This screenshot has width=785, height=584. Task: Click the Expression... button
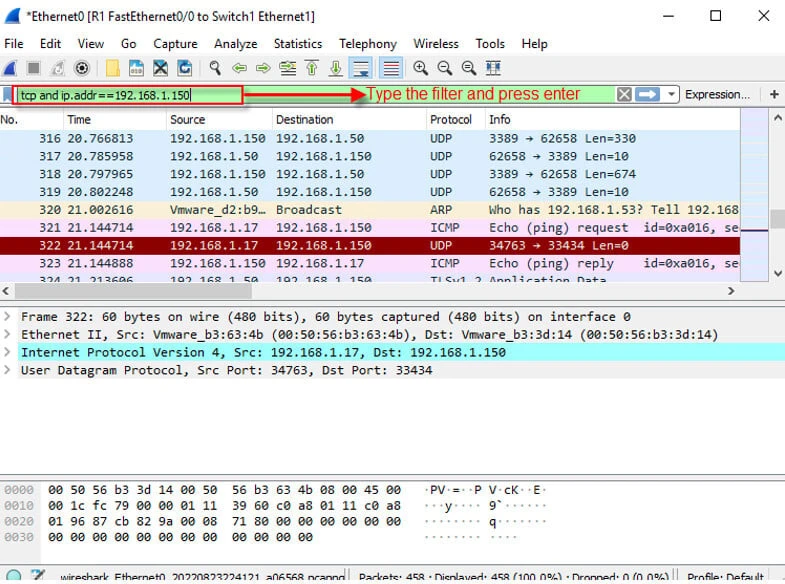pos(717,94)
